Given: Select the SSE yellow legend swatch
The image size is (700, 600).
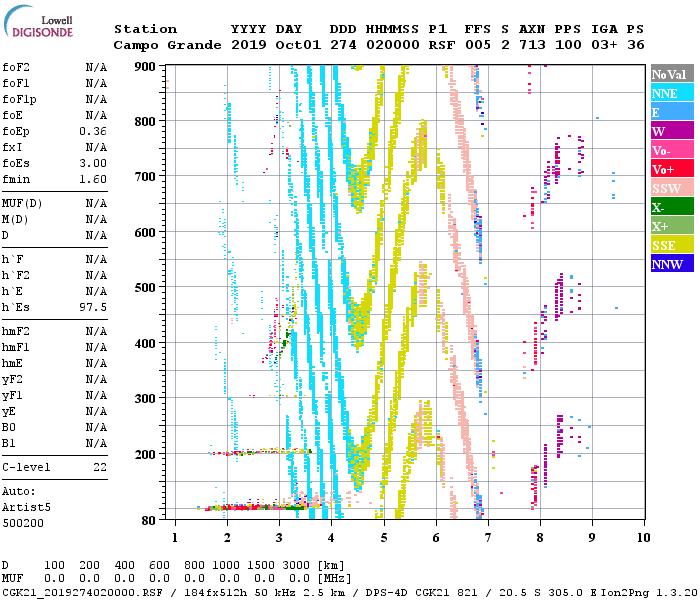Looking at the screenshot, I should (x=672, y=245).
